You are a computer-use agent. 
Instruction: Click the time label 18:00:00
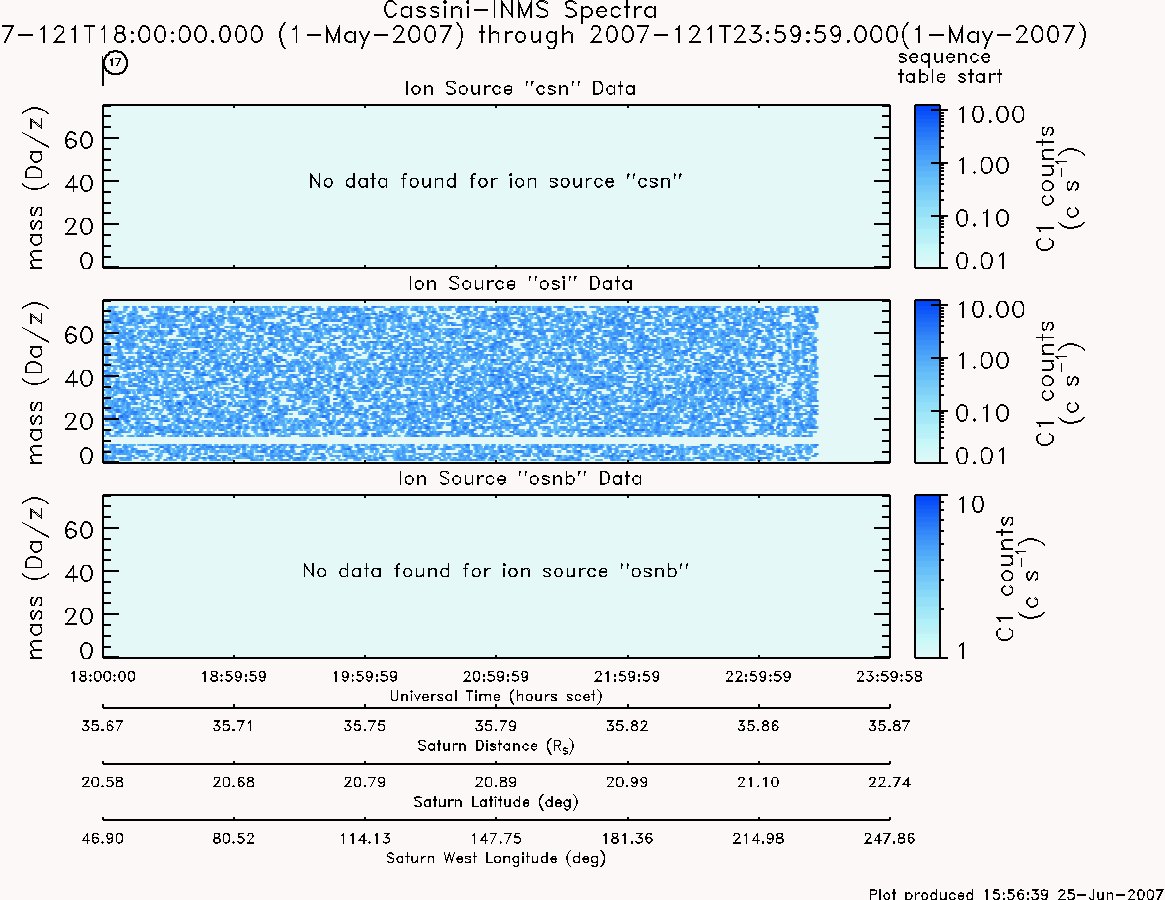(103, 676)
